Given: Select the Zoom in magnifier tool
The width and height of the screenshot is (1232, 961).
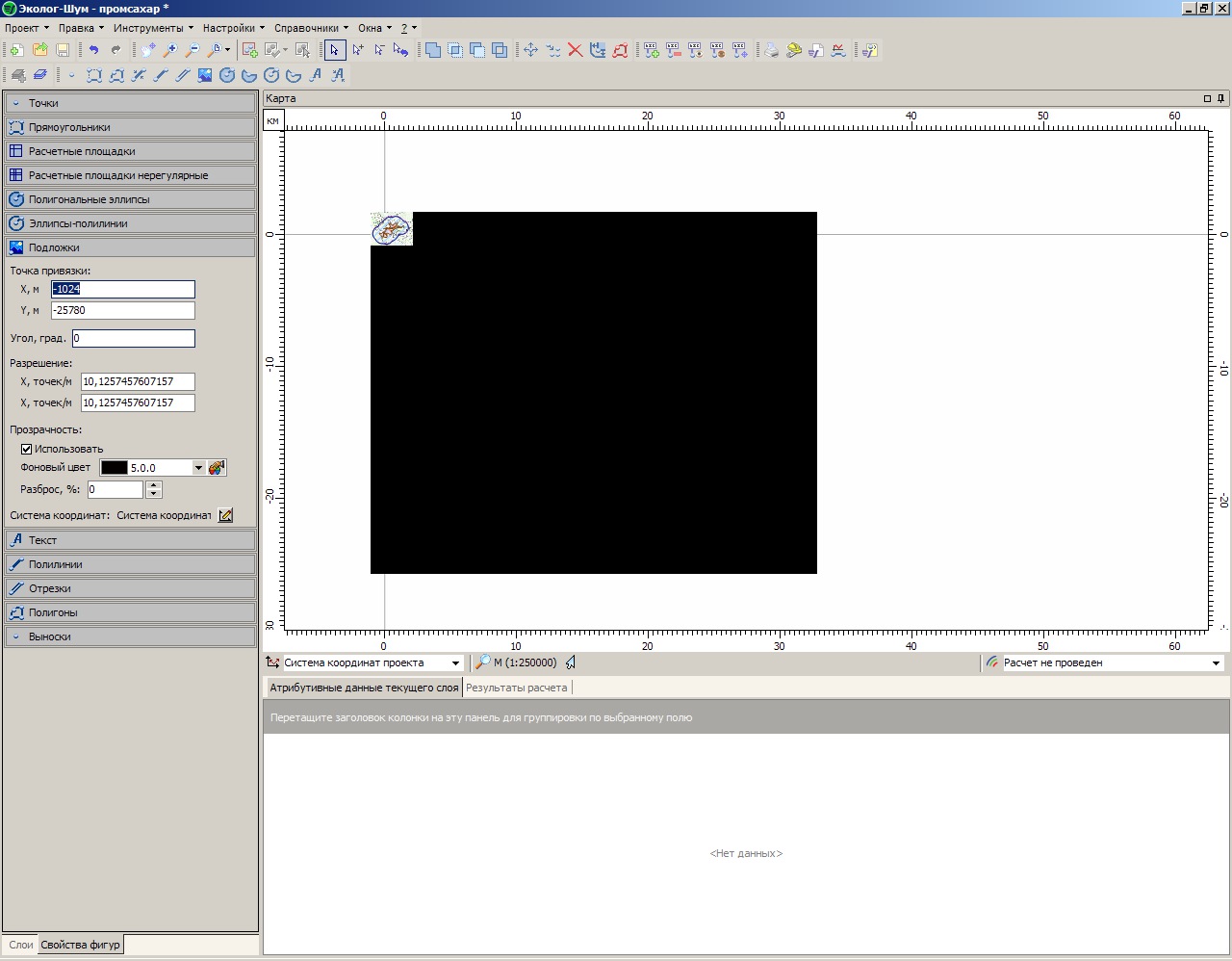Looking at the screenshot, I should pyautogui.click(x=170, y=50).
